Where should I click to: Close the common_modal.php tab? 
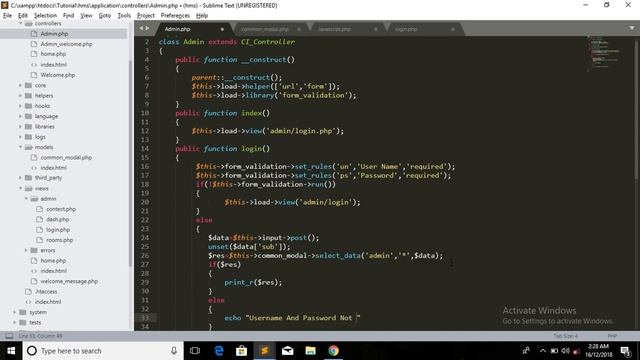point(299,29)
